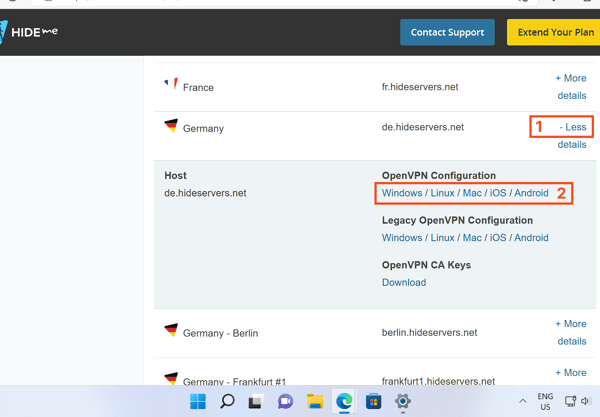Select the berlin.hideservers.net hostname
The image size is (600, 417).
(429, 333)
